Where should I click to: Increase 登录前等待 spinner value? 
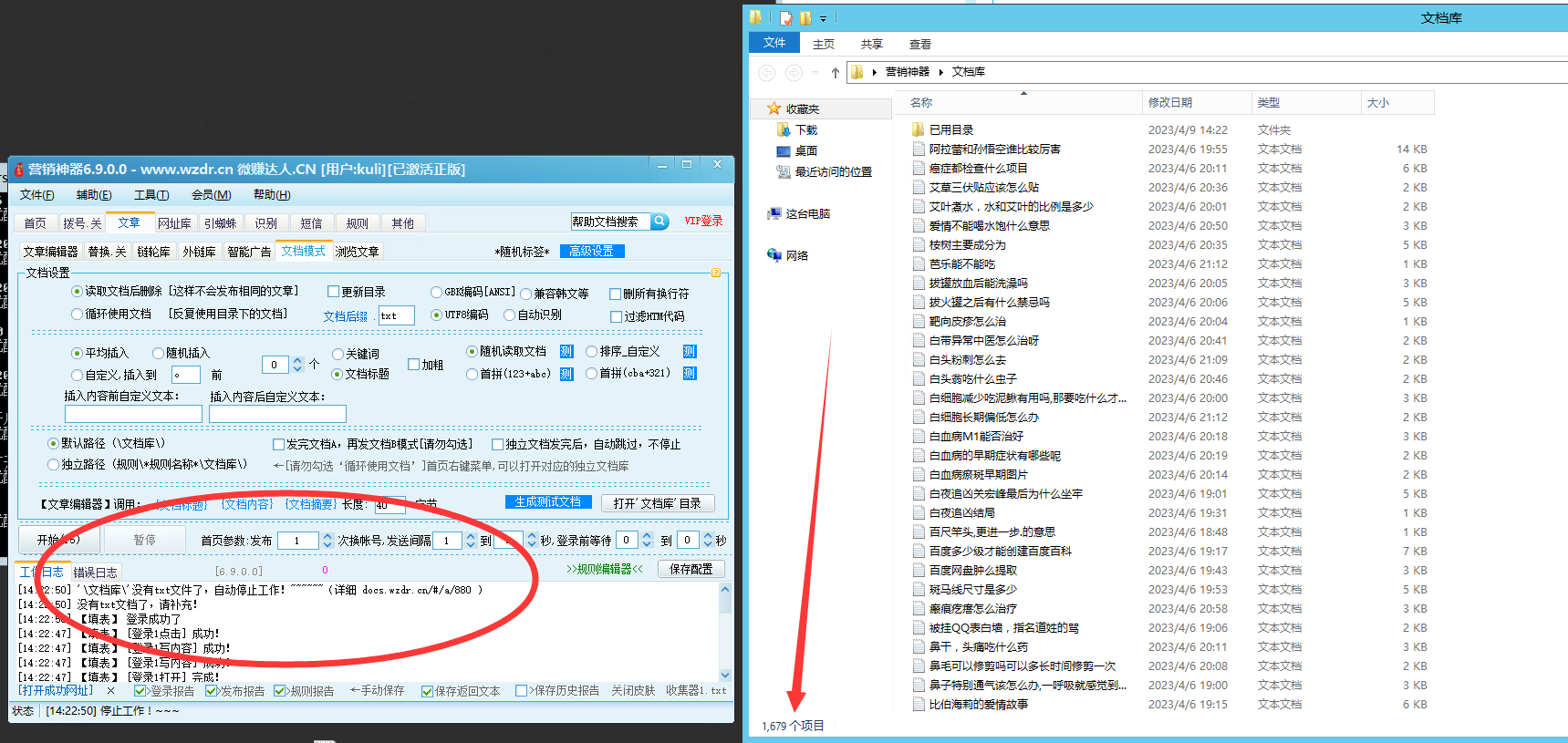[x=647, y=537]
